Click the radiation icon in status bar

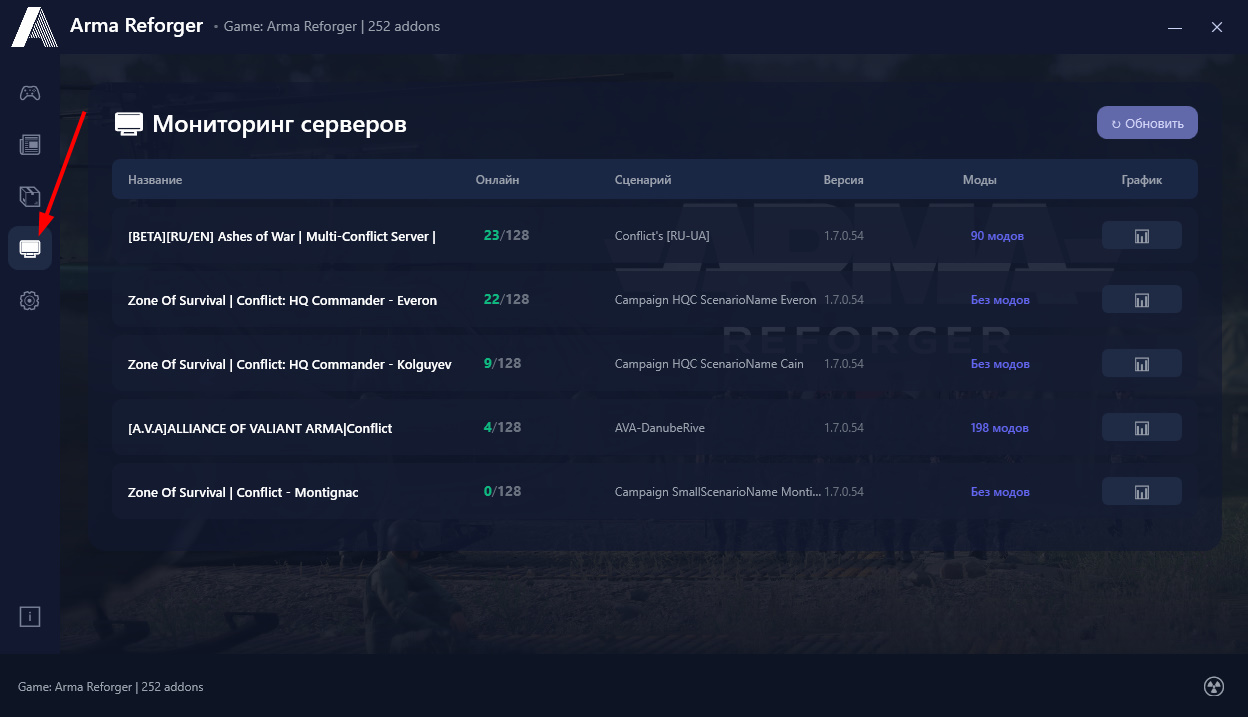(1213, 686)
